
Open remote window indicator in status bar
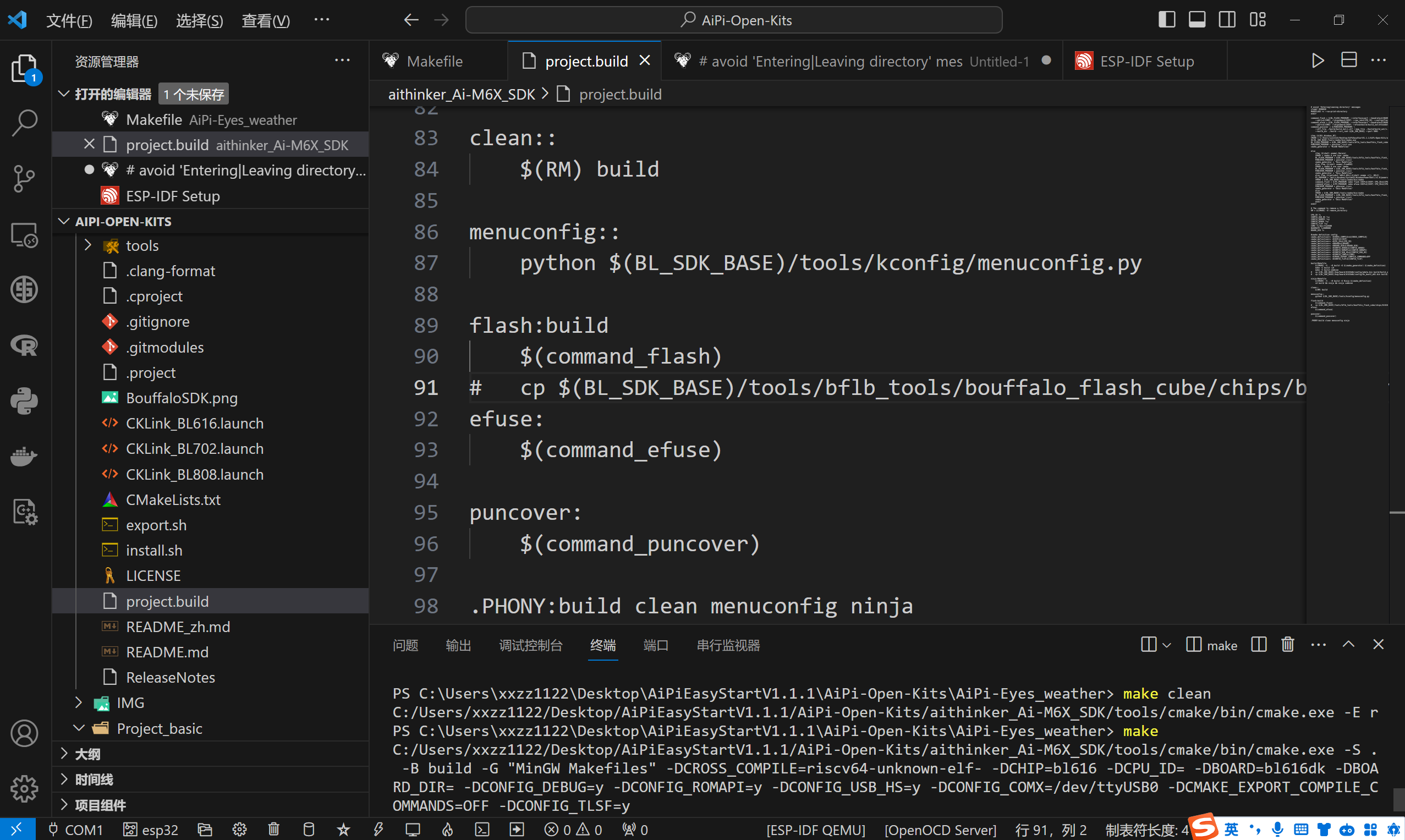click(17, 830)
